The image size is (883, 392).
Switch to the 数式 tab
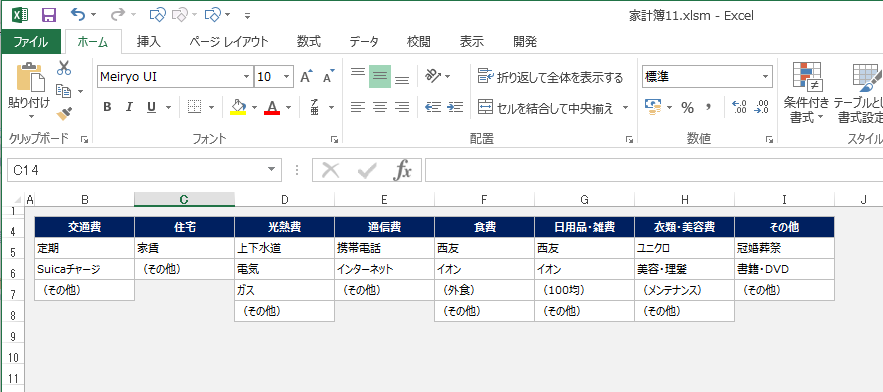pyautogui.click(x=309, y=42)
